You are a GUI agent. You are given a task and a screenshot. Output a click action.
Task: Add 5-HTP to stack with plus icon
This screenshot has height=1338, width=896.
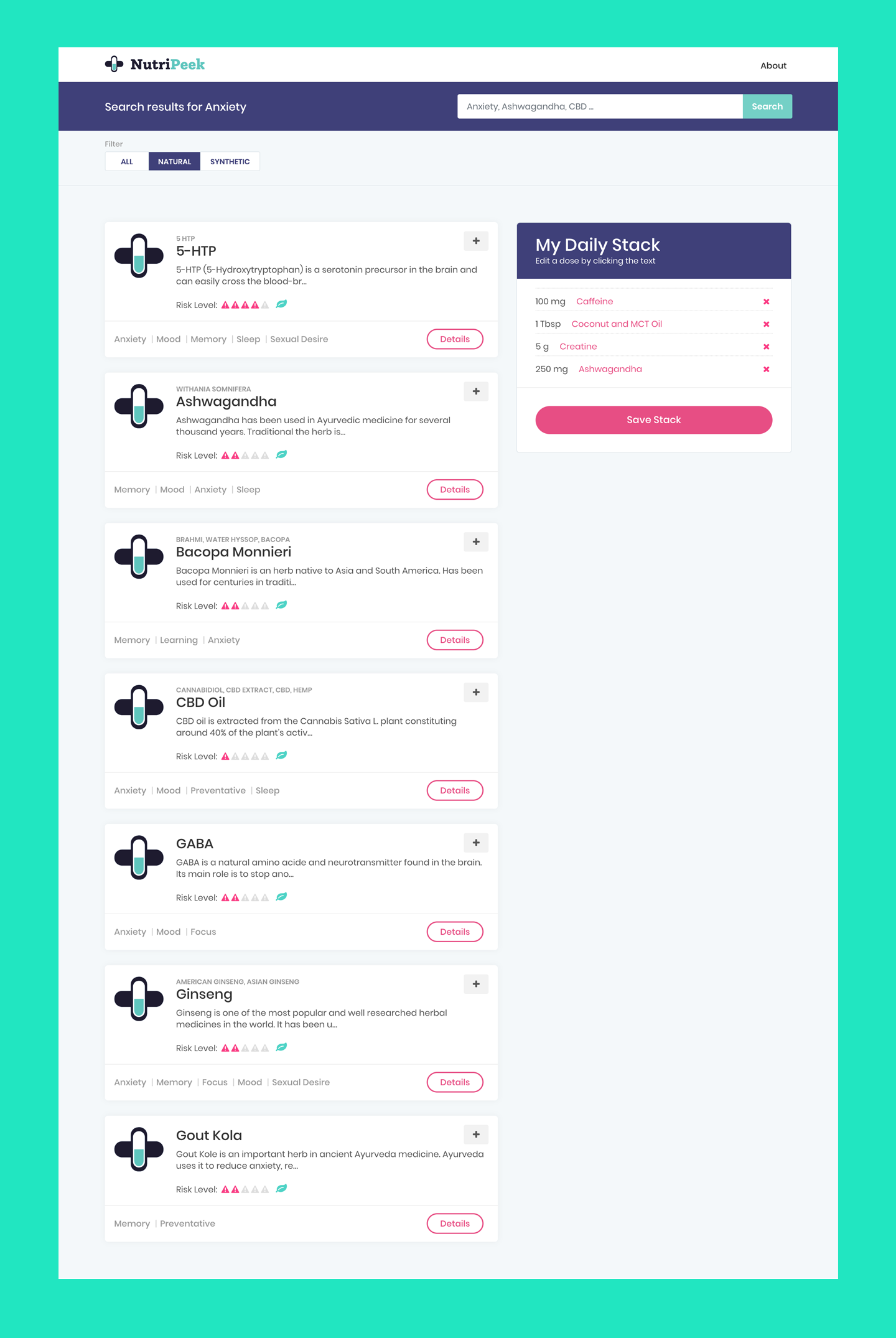(476, 241)
